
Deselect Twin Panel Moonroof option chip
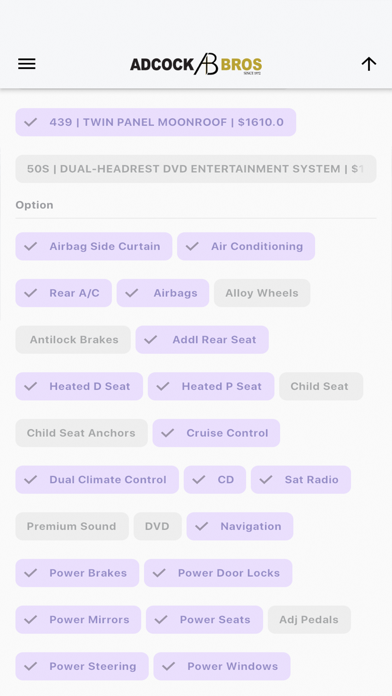tap(156, 122)
